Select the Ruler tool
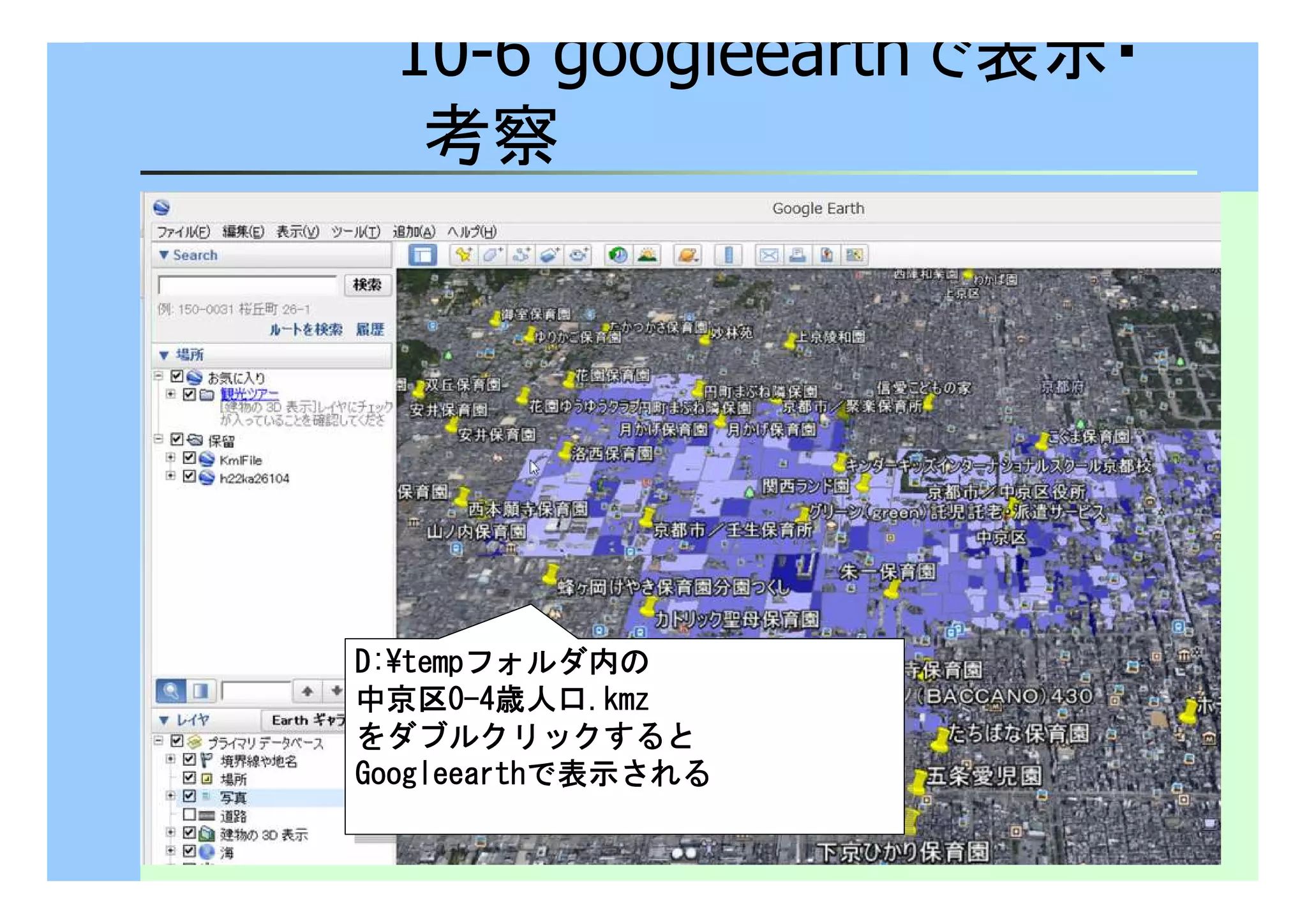The image size is (1307, 924). coord(728,255)
